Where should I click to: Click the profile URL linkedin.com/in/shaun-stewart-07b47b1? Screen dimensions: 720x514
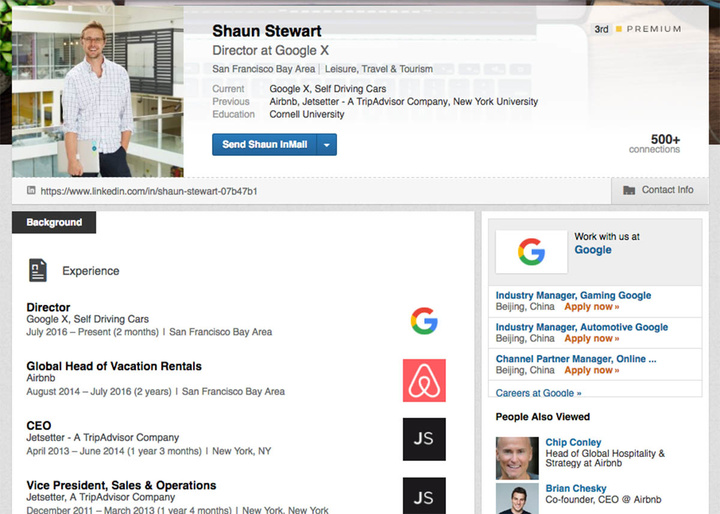click(x=149, y=191)
